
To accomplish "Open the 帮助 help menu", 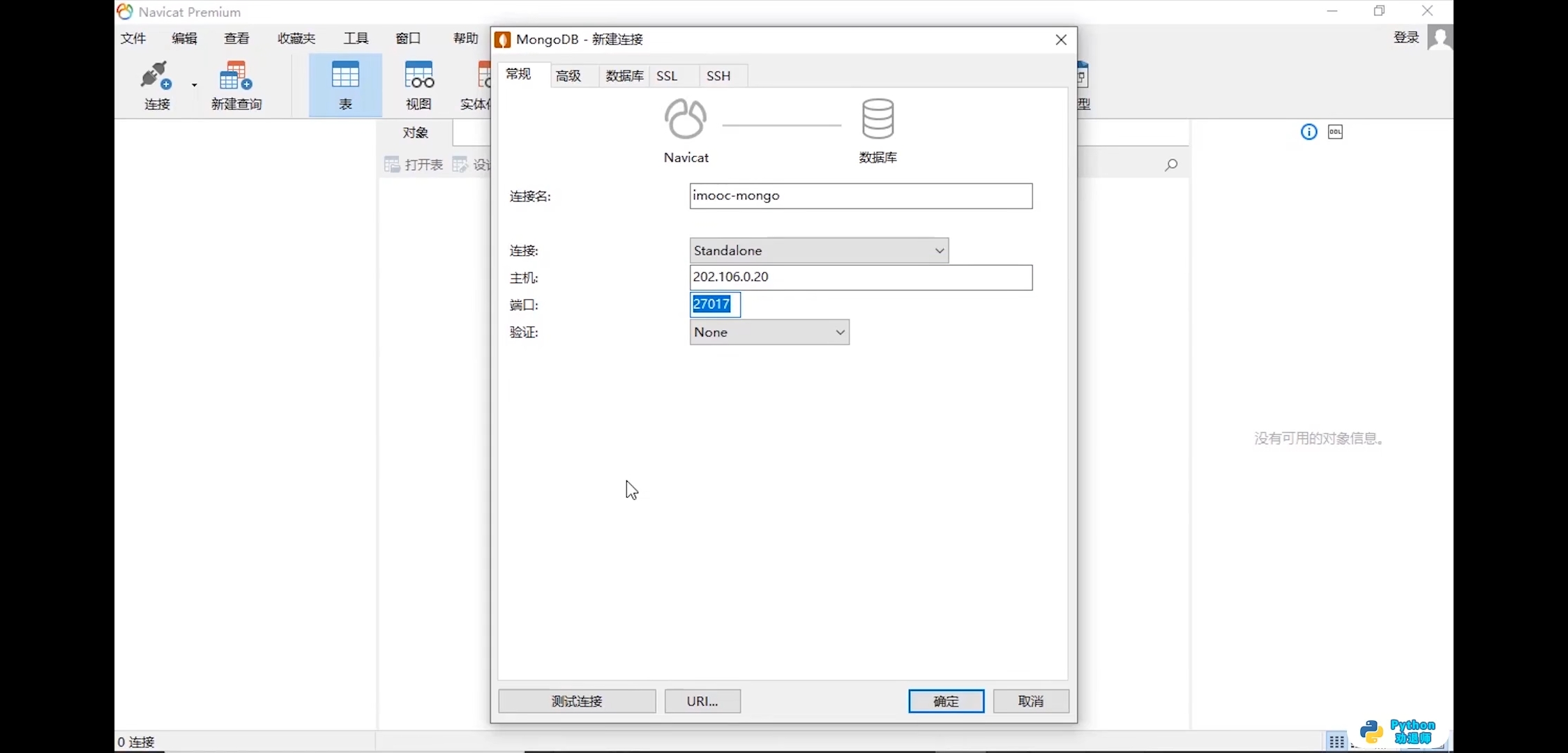I will point(465,38).
